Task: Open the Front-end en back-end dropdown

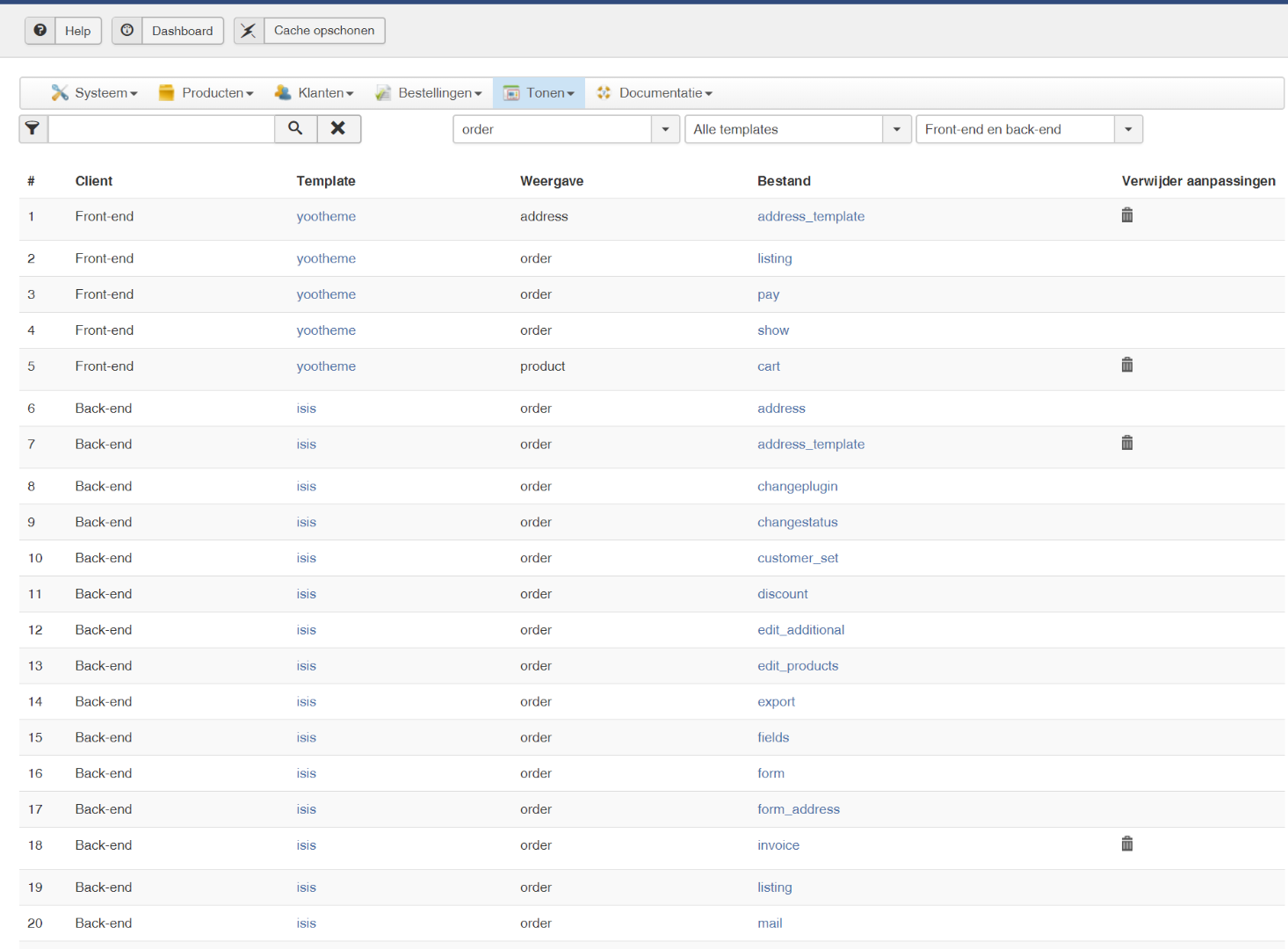Action: pyautogui.click(x=1128, y=129)
